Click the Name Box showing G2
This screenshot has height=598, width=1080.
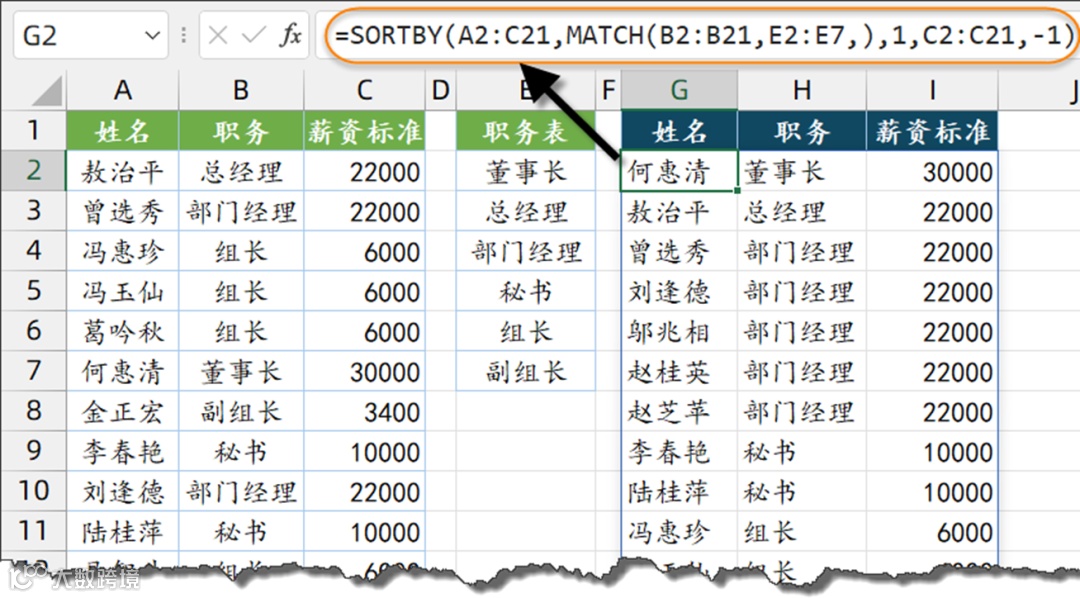point(90,35)
